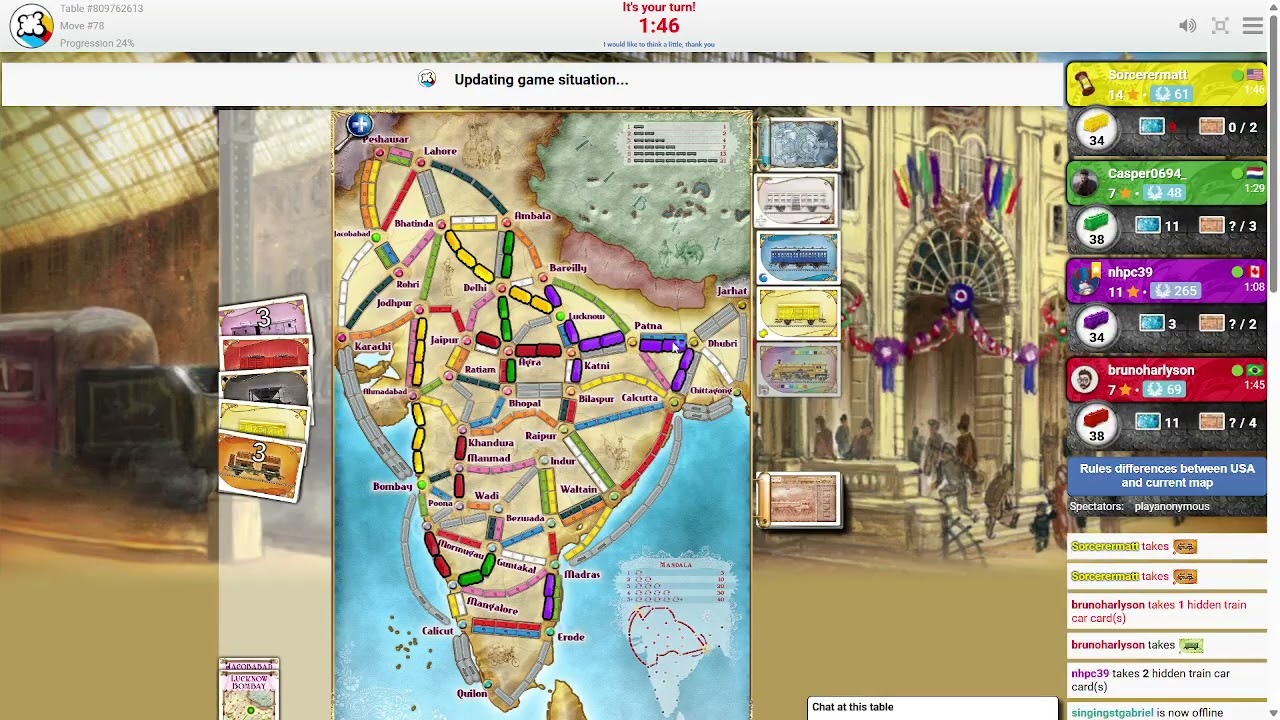Click nhpc39's destination ticket count icon
Viewport: 1280px width, 720px height.
pos(1211,324)
